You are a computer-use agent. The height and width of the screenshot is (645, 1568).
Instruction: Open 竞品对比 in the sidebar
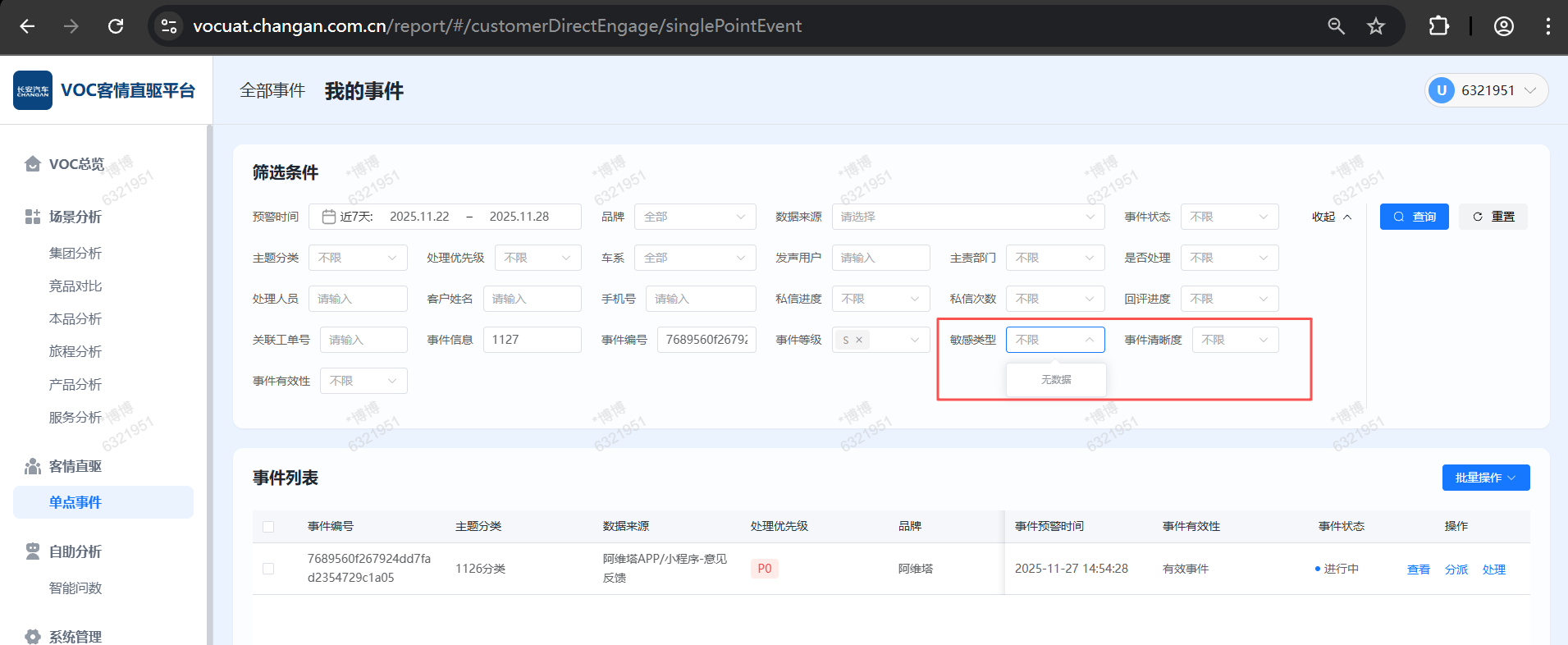[75, 286]
